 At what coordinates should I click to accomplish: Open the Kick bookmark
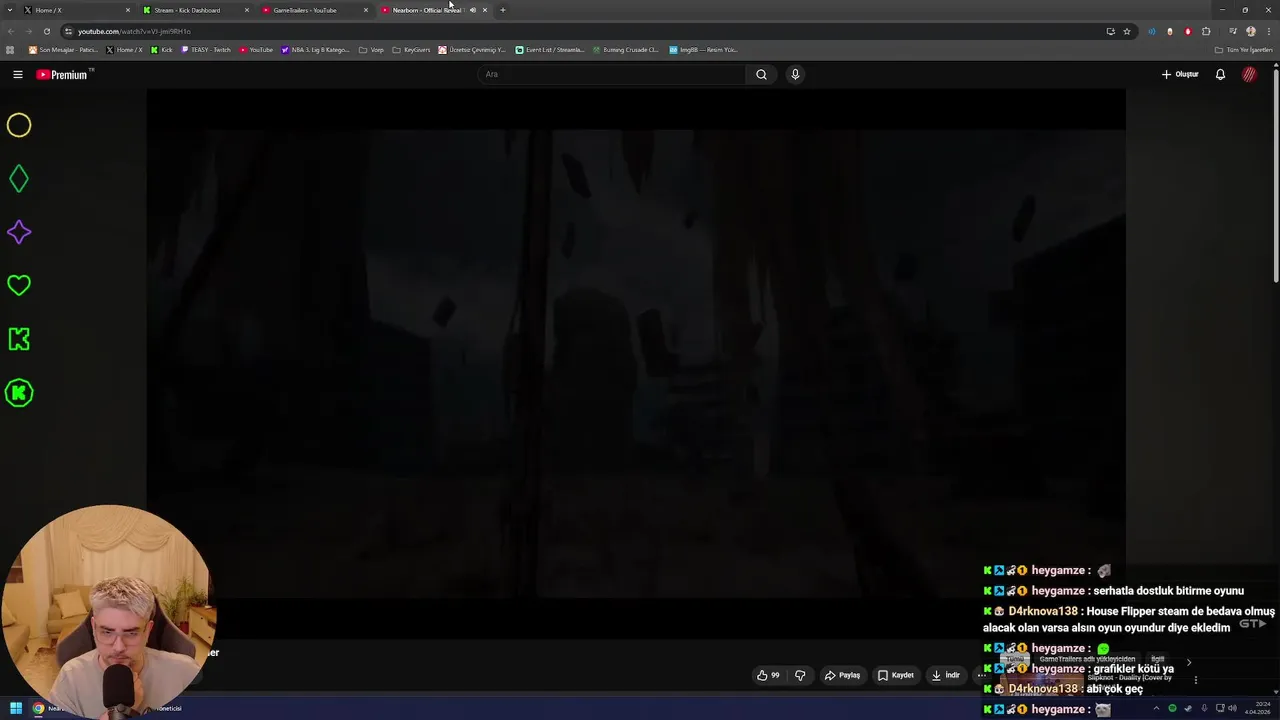tap(162, 49)
